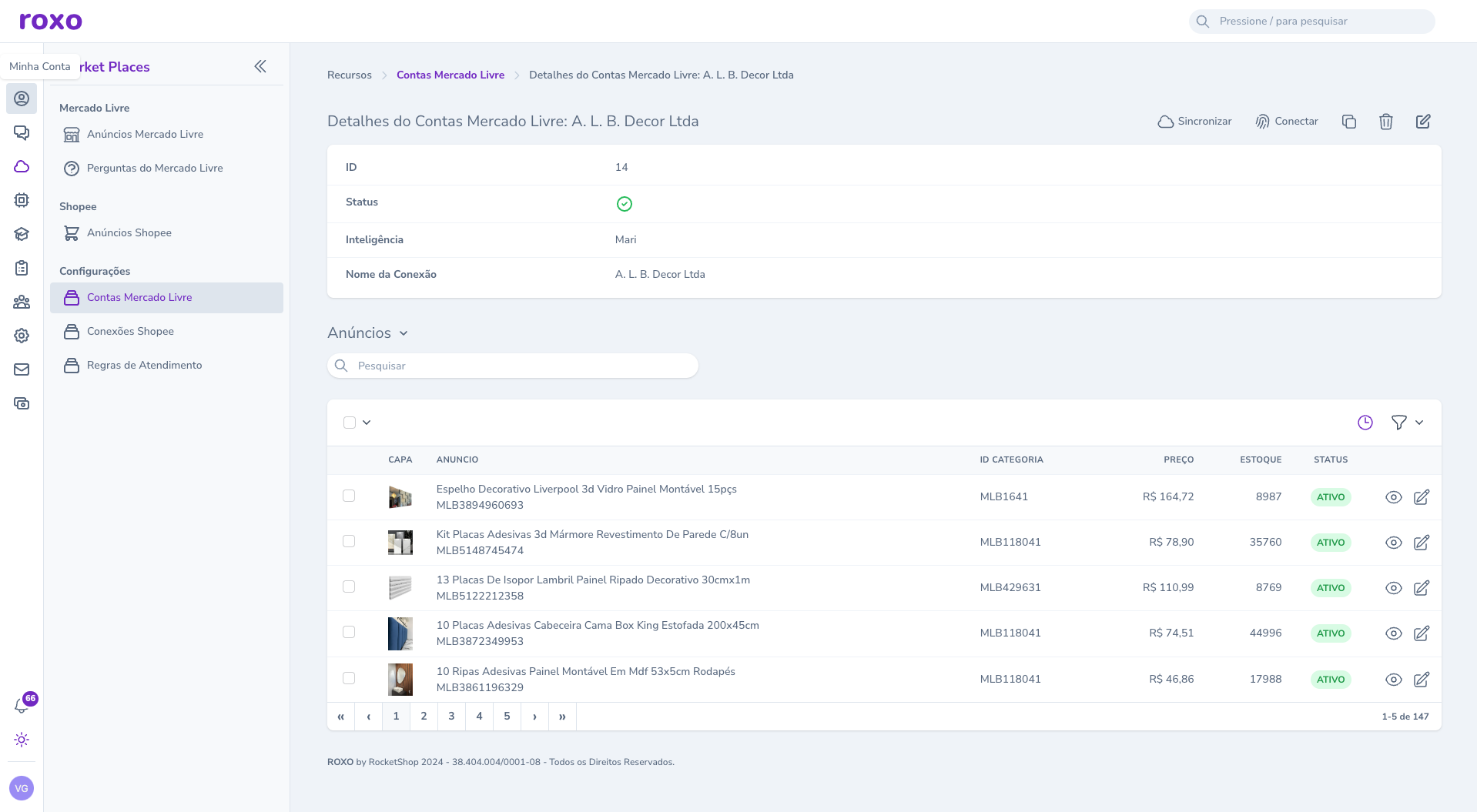
Task: View MLB3861196329 listing eye icon
Action: click(1394, 680)
